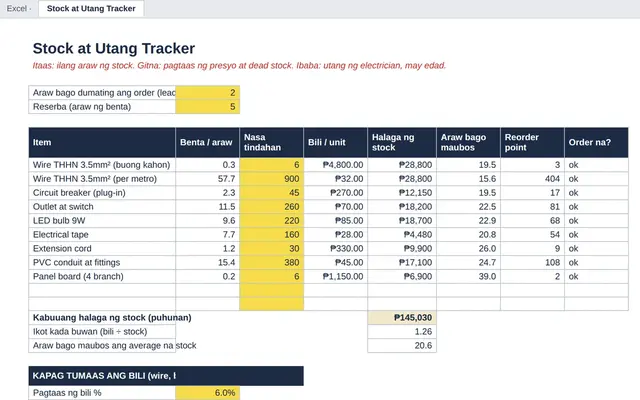Screen dimensions: 640x400
Task: Click the ₱18,200 stock value cell
Action: coord(402,207)
